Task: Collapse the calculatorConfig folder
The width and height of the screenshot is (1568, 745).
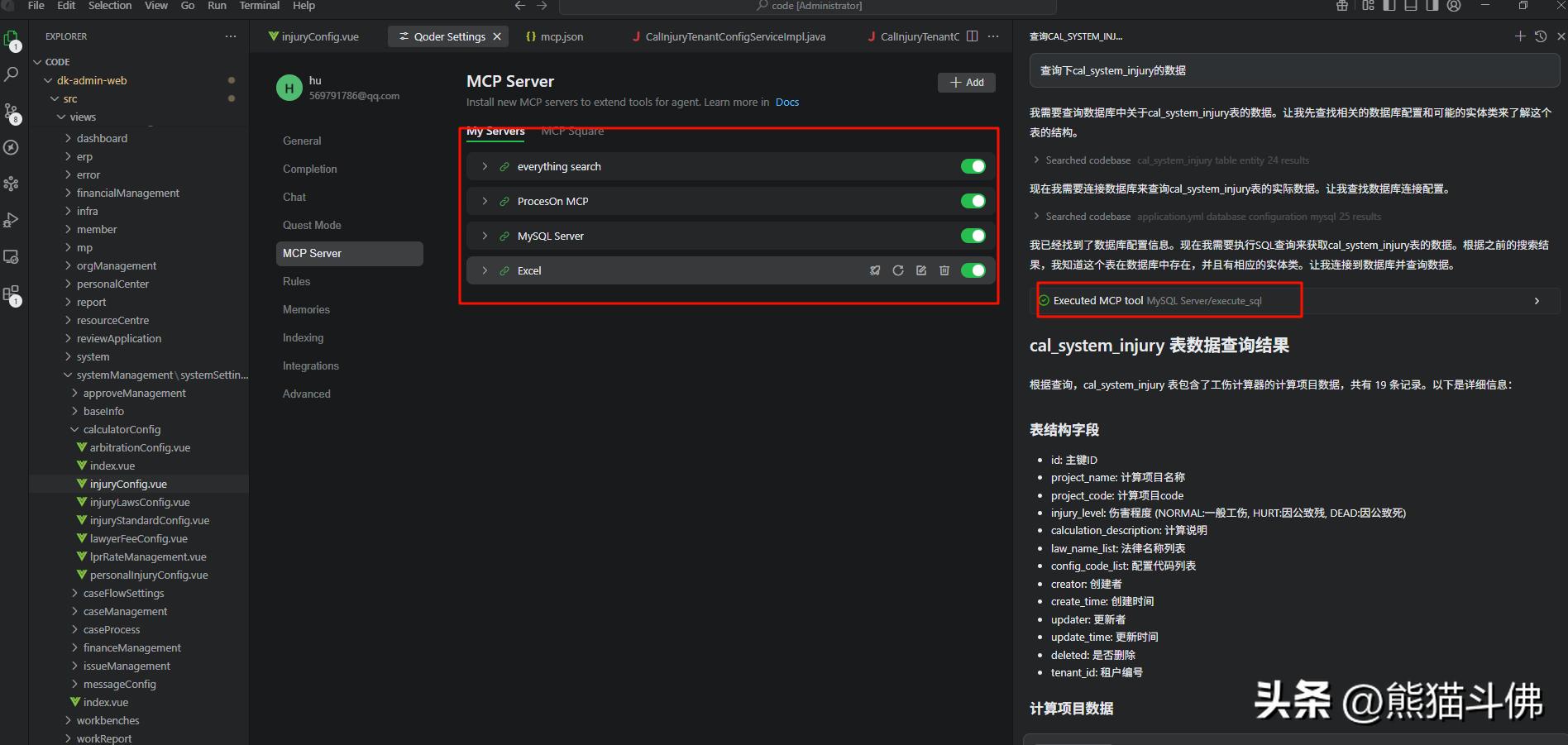Action: click(74, 429)
